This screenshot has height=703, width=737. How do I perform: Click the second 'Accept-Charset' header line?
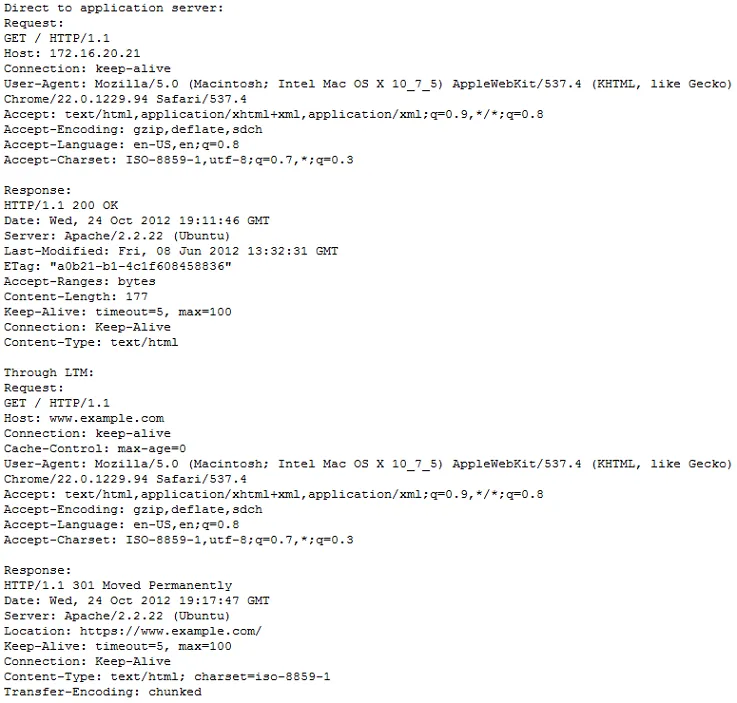(x=179, y=540)
